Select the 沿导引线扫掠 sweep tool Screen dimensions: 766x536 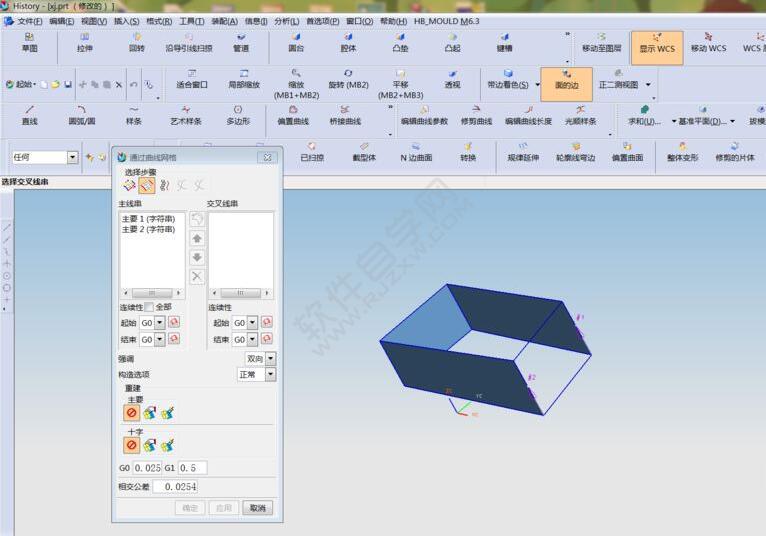(x=189, y=43)
